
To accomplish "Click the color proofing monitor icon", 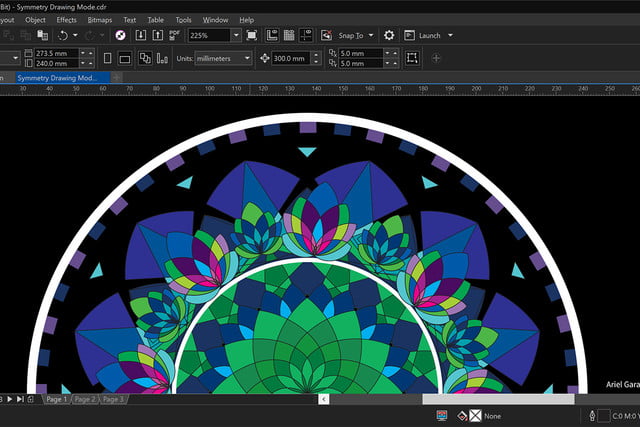I will click(441, 416).
